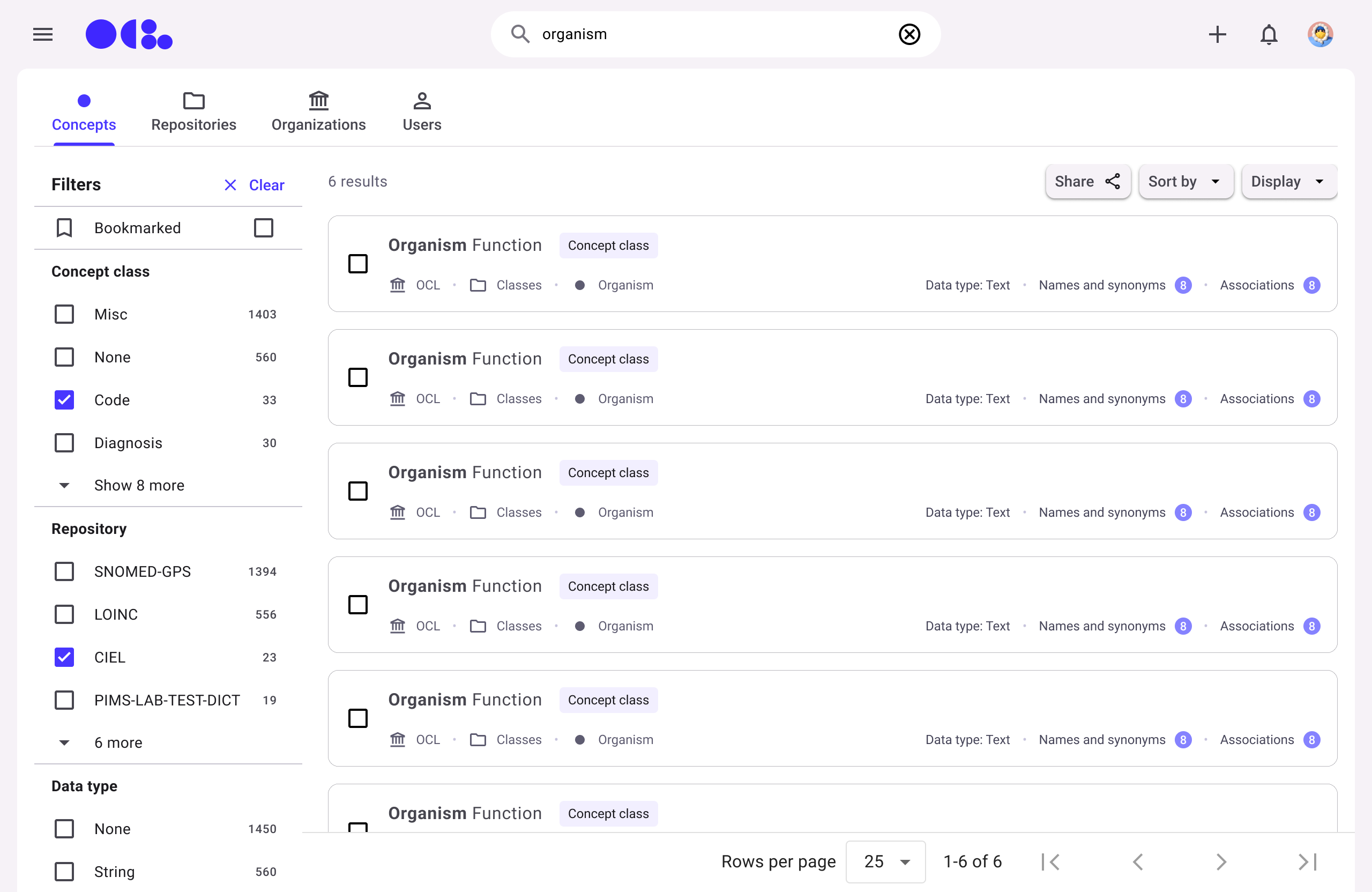
Task: Select the first Organism Function result checkbox
Action: (358, 264)
